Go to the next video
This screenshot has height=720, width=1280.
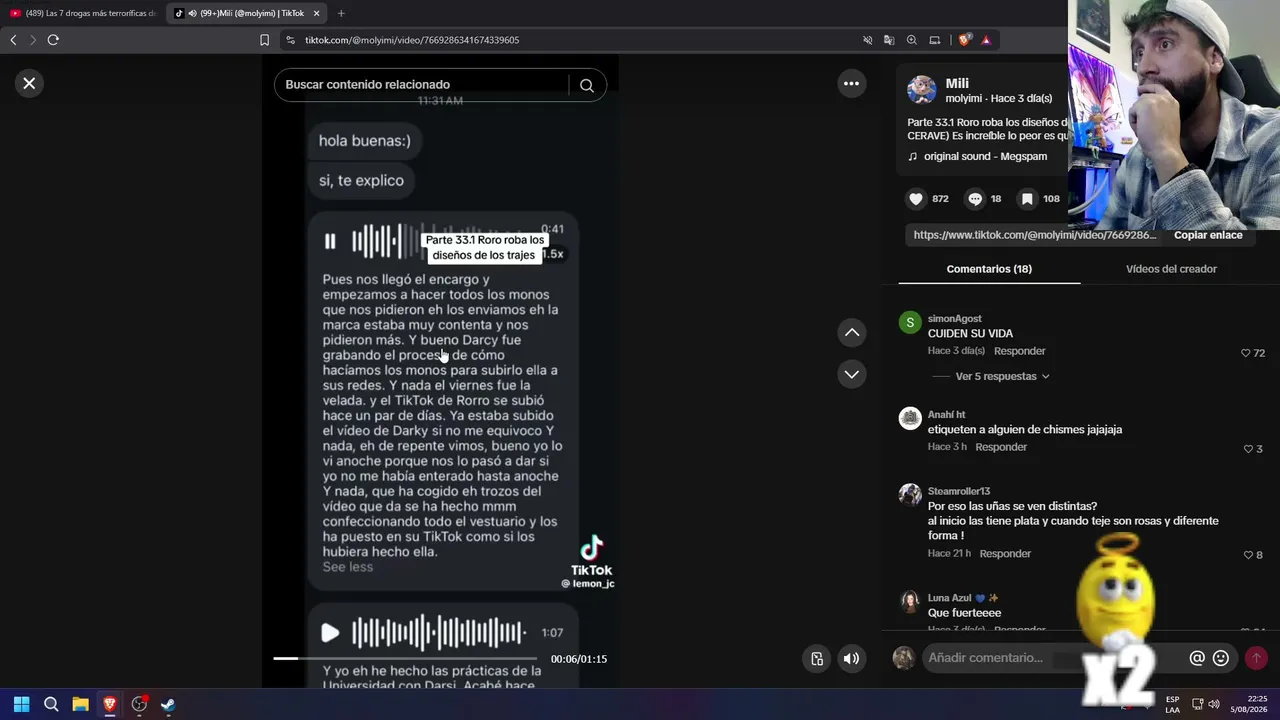coord(851,374)
